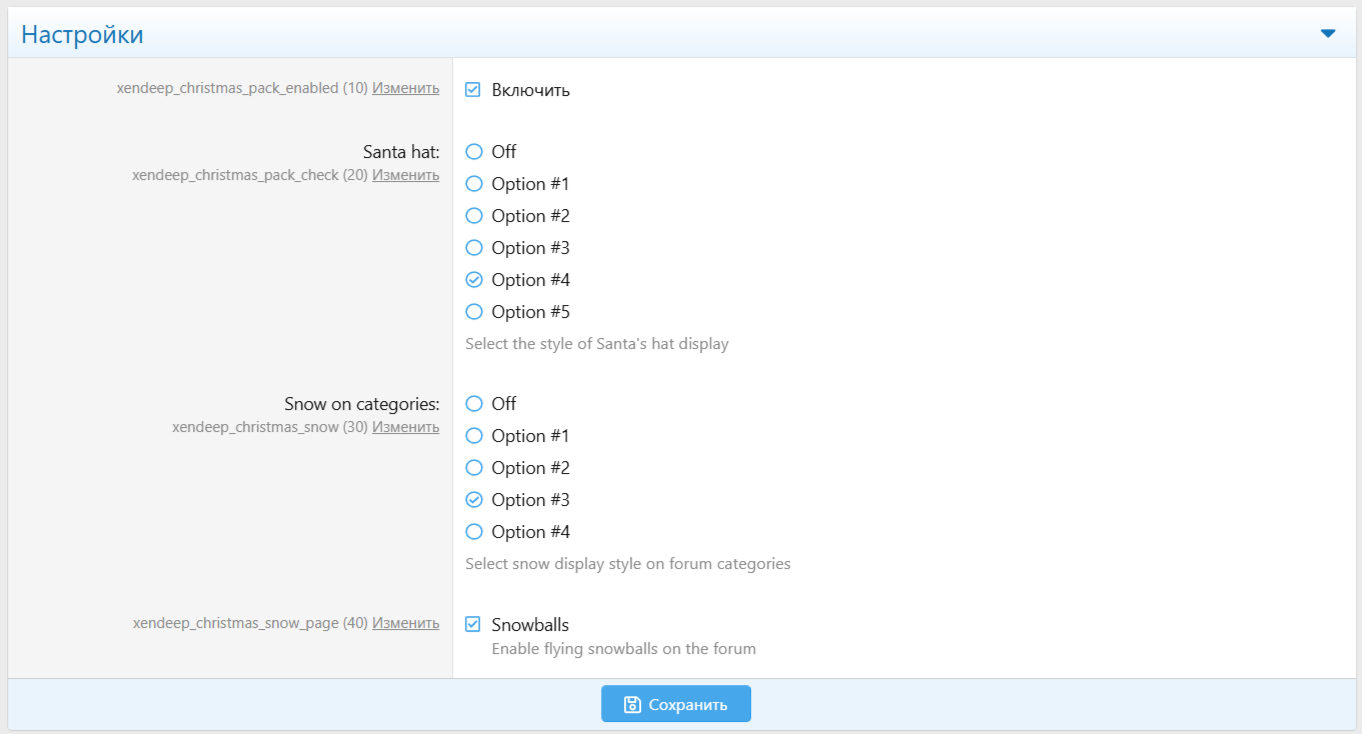
Task: Click Изменить link for christmas_pack_enabled option
Action: pyautogui.click(x=405, y=88)
